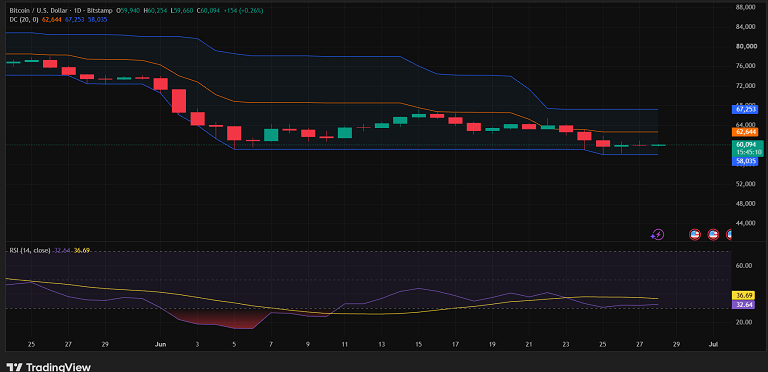Select the green candle on June 11
Viewport: 768px width, 372px height.
point(345,133)
